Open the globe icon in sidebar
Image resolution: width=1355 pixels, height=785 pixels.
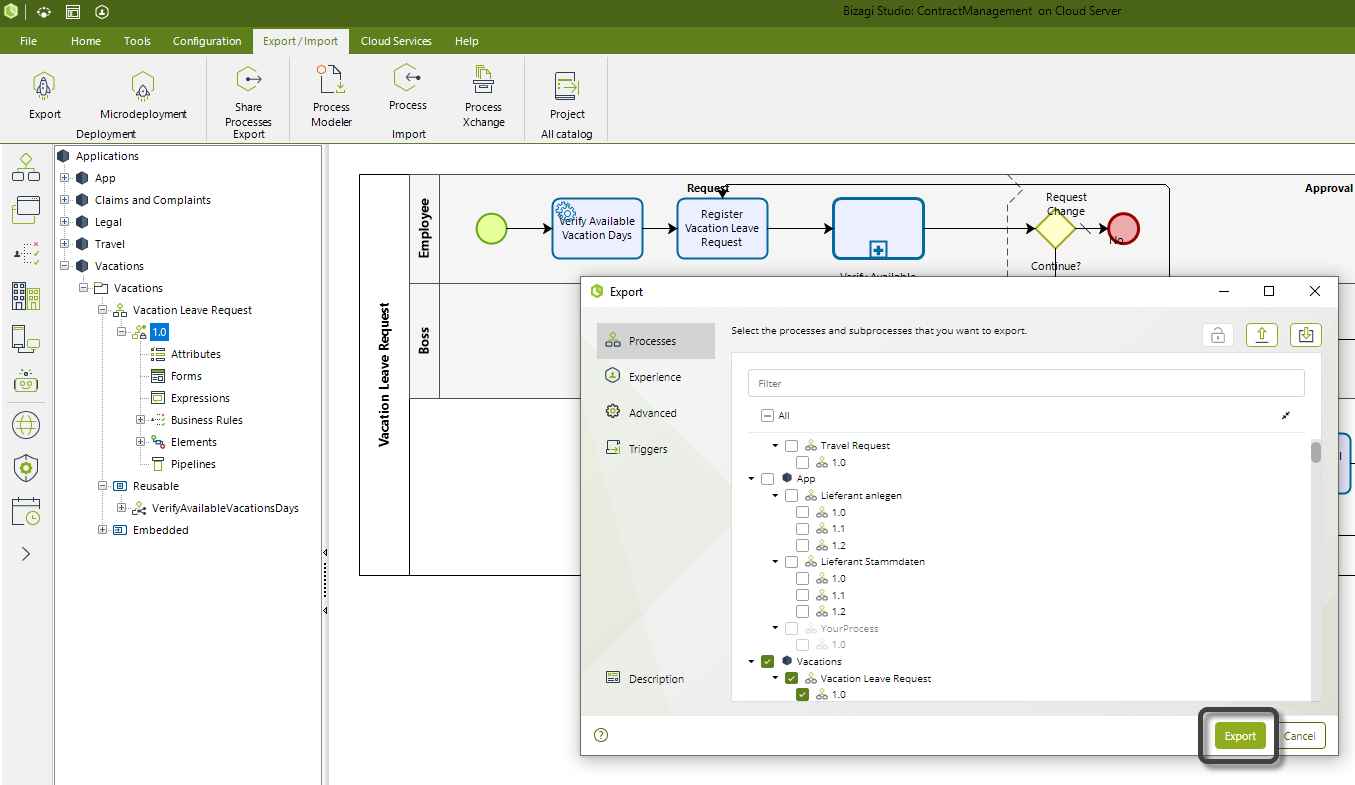(26, 425)
